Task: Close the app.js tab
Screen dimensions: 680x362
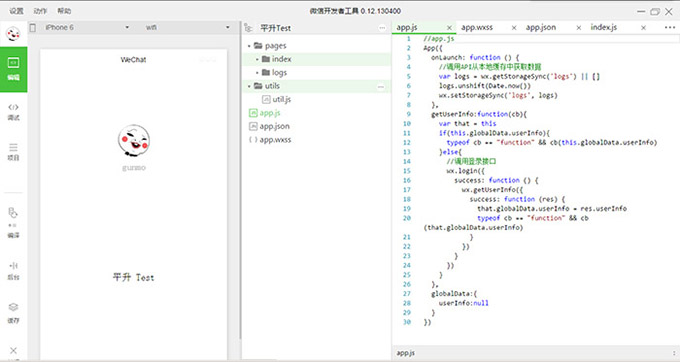Action: tap(449, 28)
